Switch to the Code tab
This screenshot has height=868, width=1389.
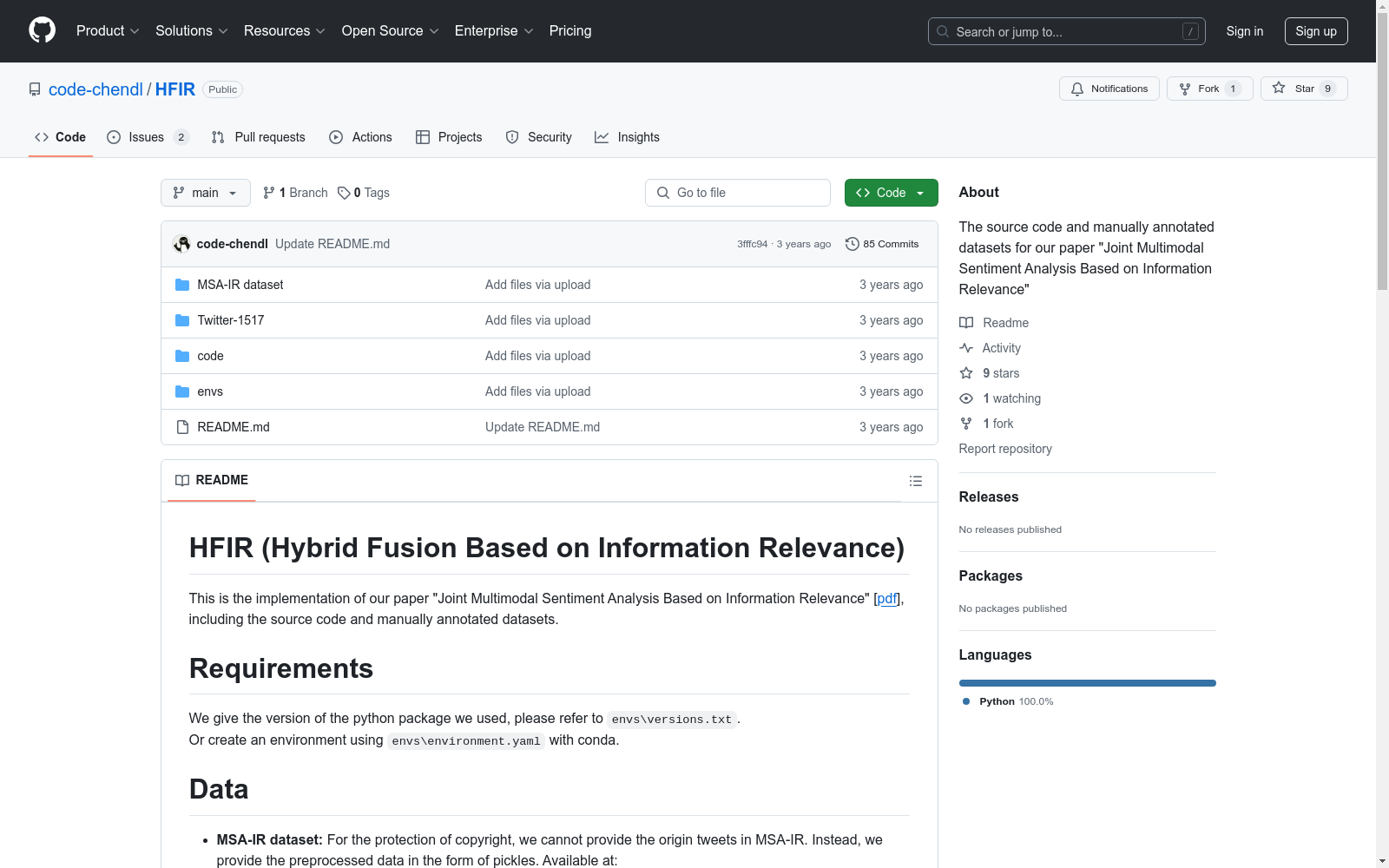(60, 137)
